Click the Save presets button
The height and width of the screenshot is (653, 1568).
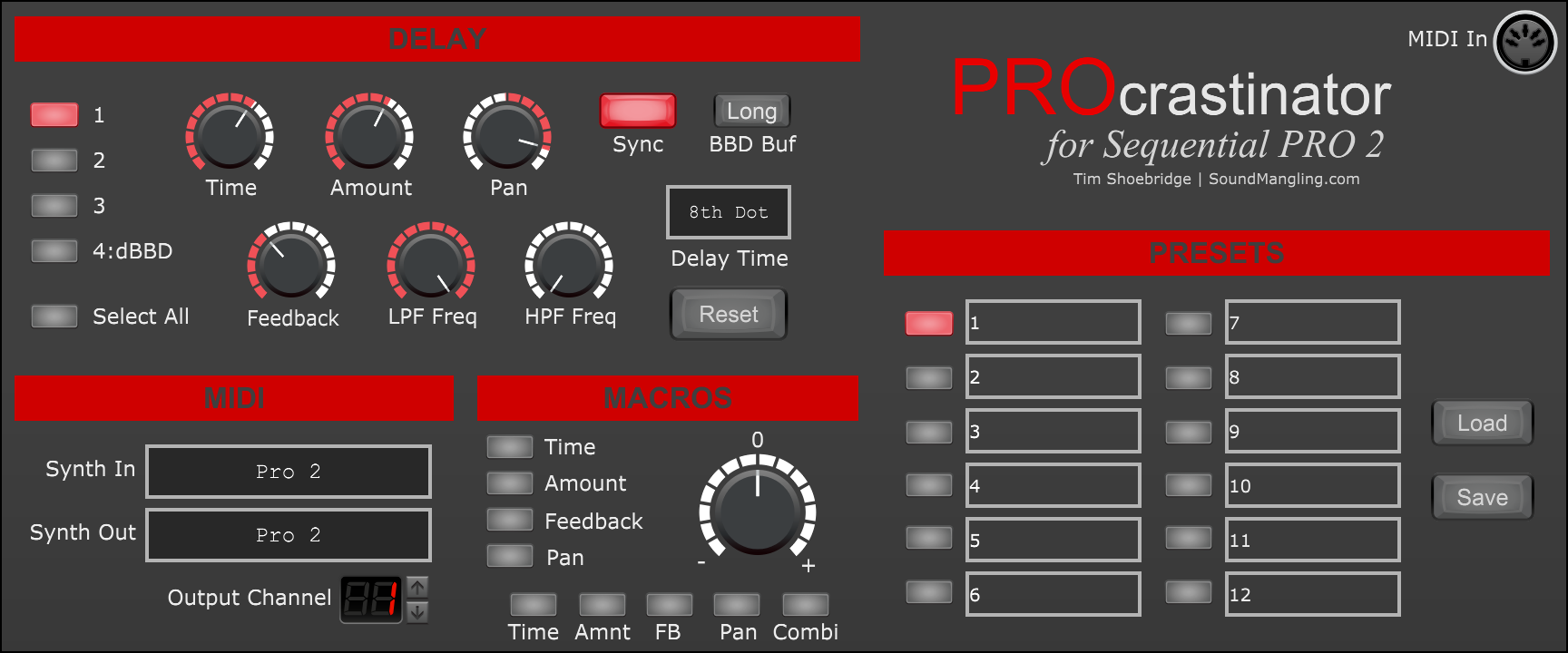click(1483, 497)
